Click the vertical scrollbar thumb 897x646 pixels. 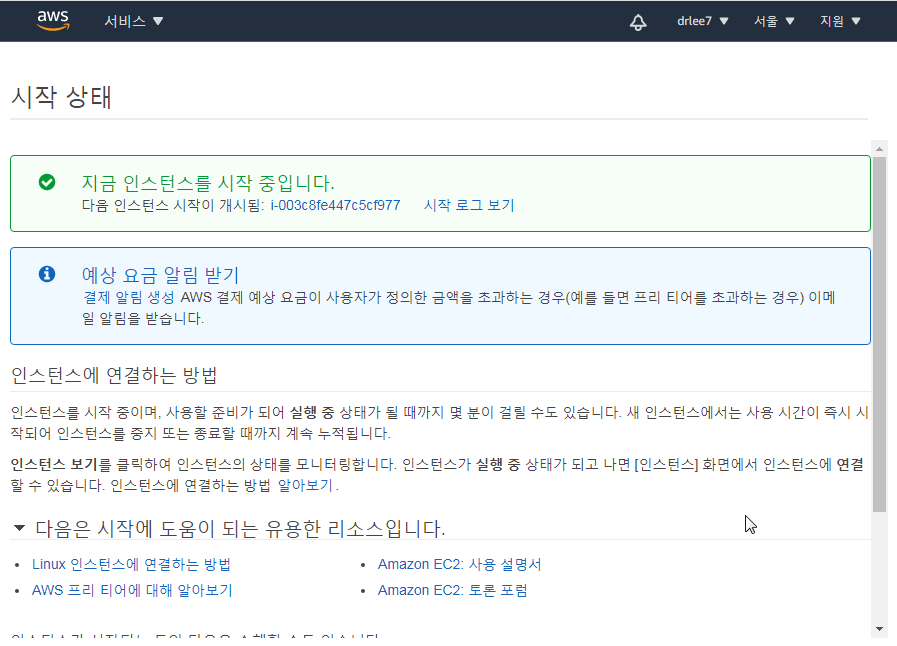click(x=879, y=334)
